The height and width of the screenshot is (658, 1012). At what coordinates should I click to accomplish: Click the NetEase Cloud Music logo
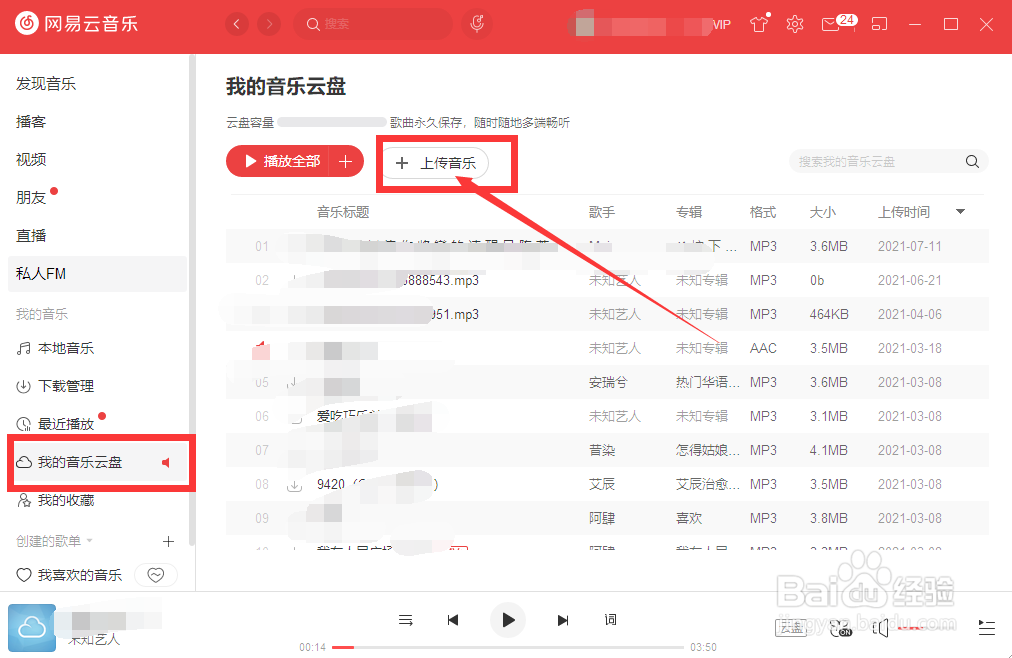point(76,24)
